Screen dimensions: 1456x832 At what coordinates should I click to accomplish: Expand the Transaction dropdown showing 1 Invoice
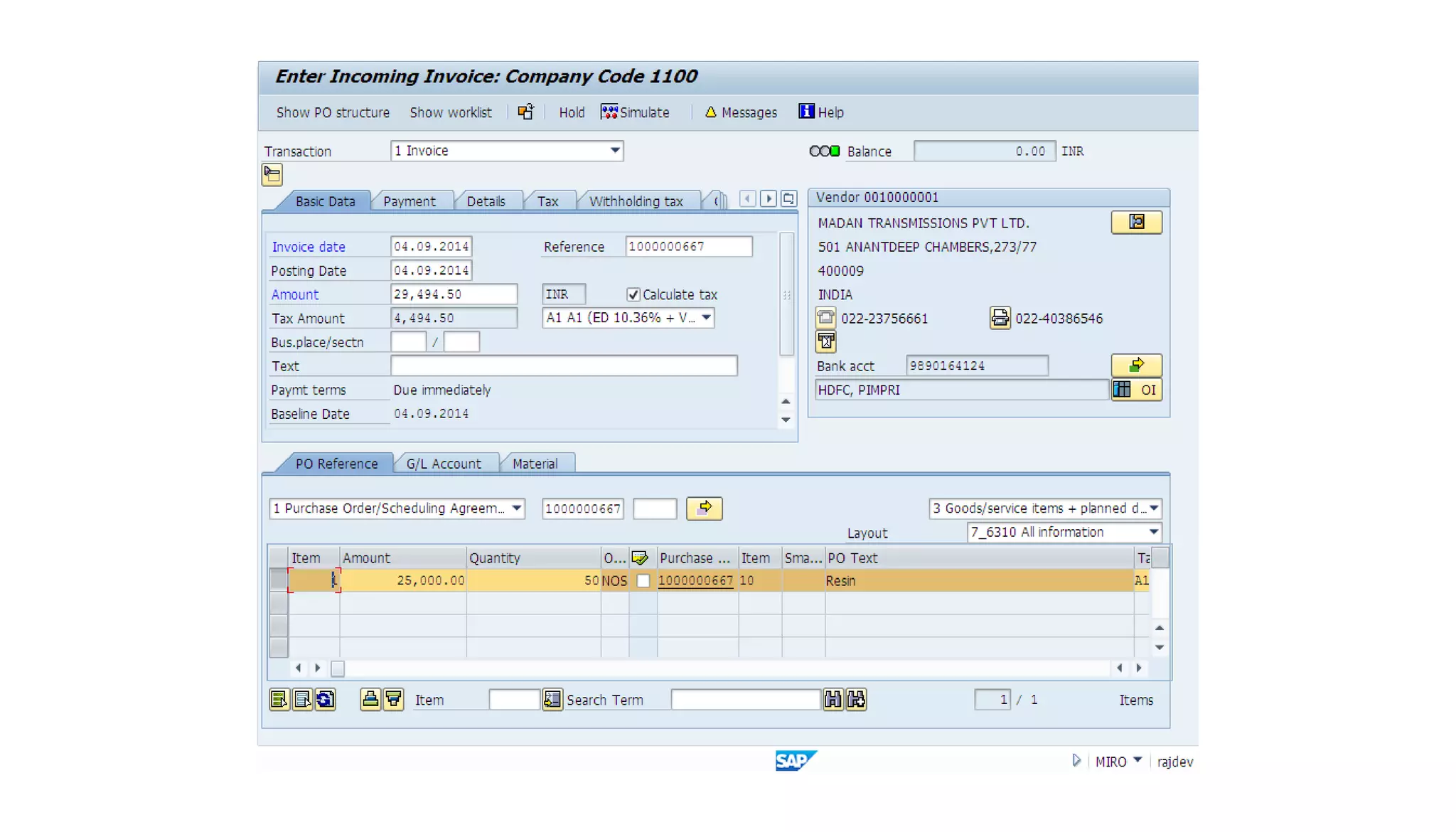point(615,151)
